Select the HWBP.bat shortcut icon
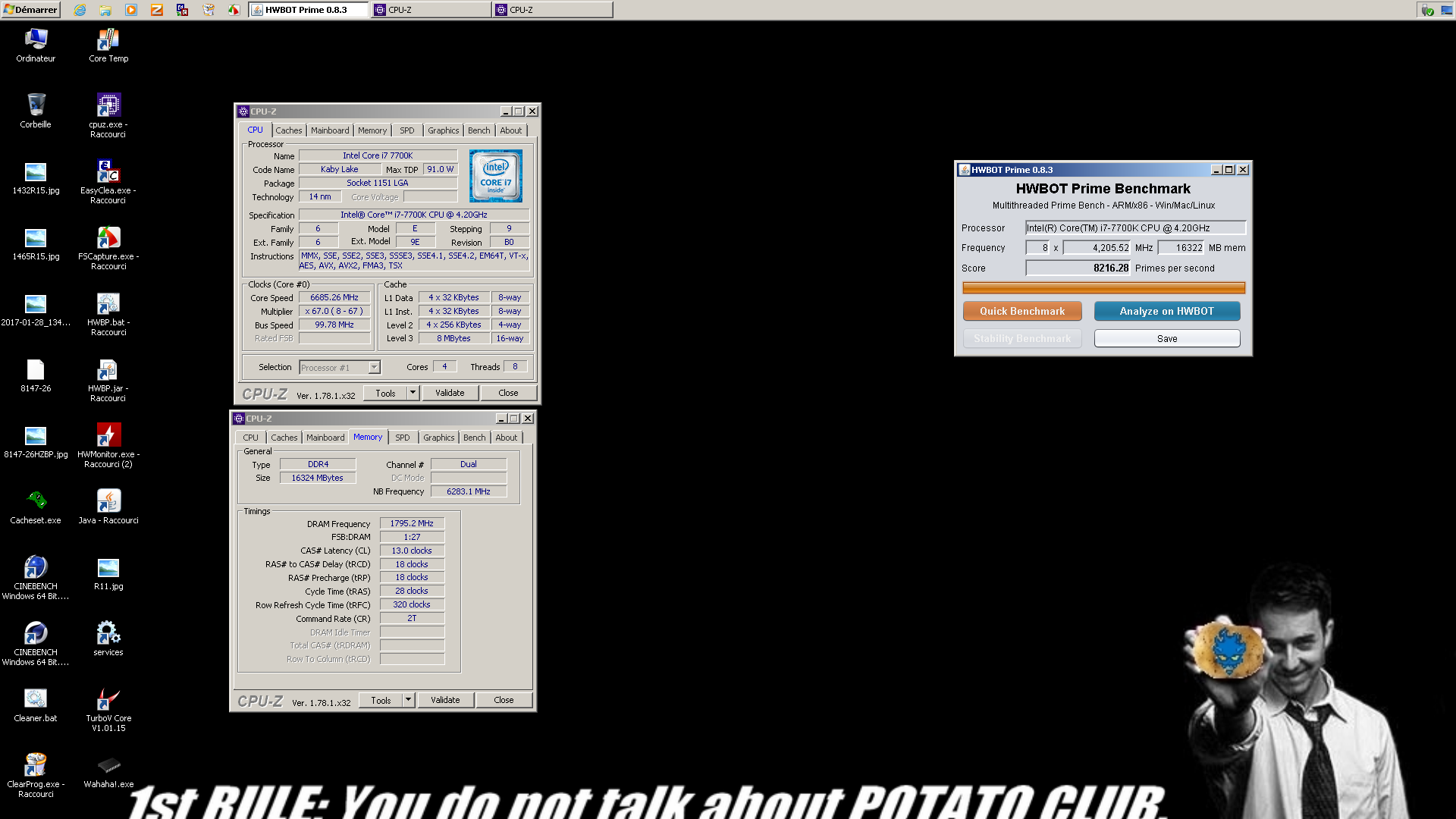 point(108,314)
